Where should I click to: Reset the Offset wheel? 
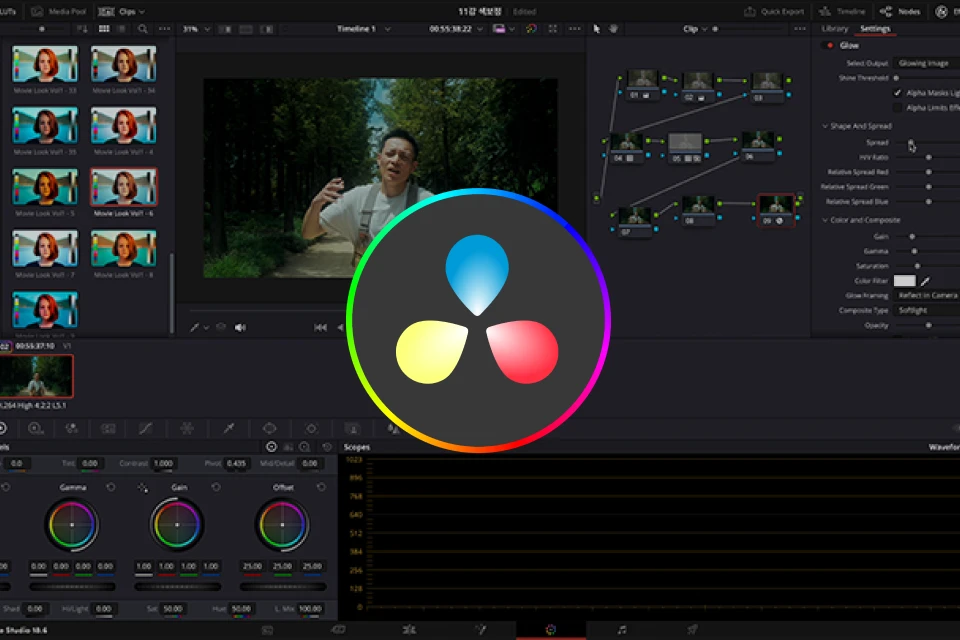point(321,488)
